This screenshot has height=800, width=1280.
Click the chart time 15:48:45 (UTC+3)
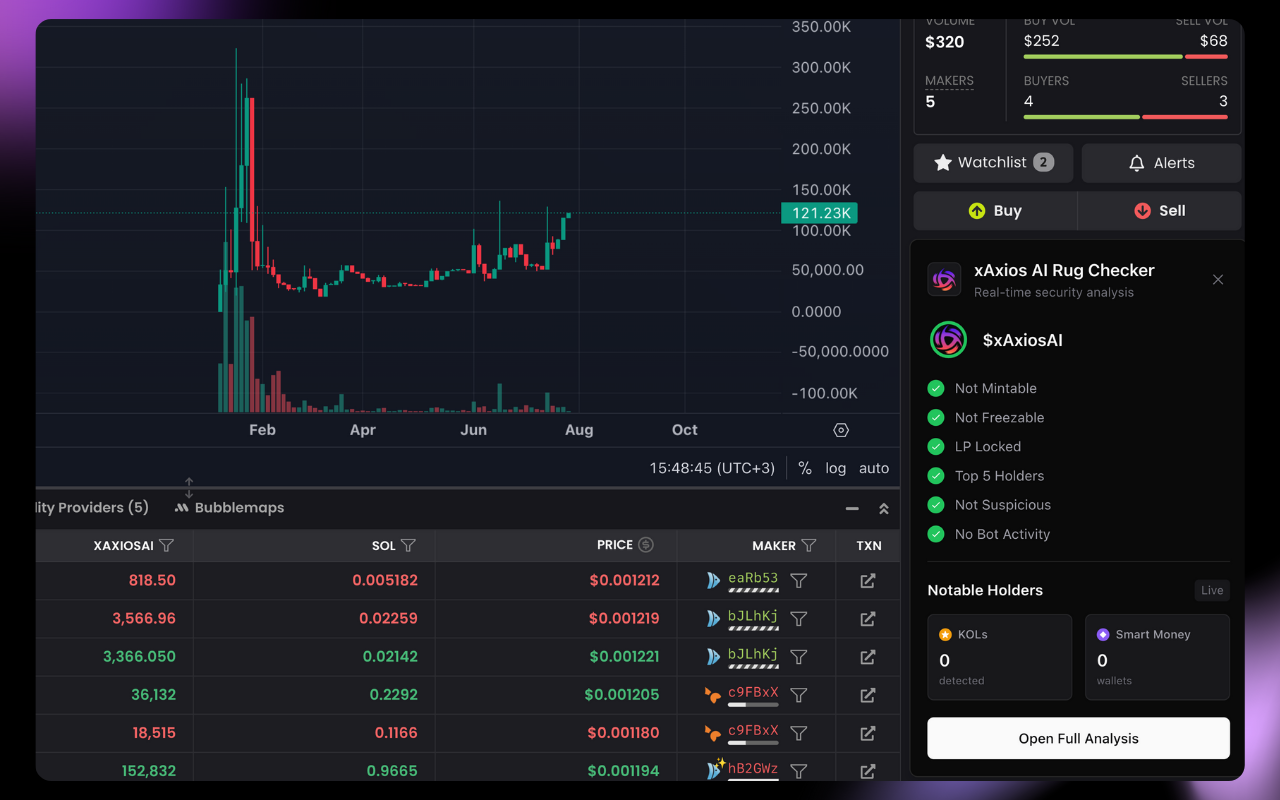coord(712,468)
